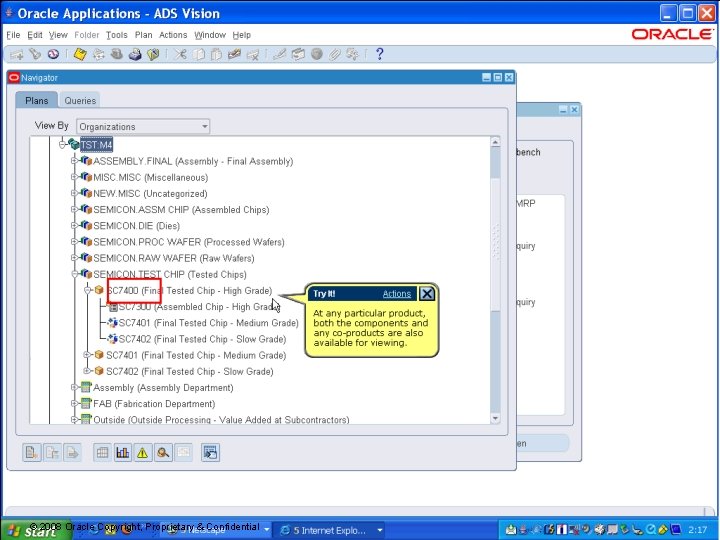720x540 pixels.
Task: Click the last window-arrow icon in Navigator bottom toolbar
Action: pyautogui.click(x=210, y=453)
